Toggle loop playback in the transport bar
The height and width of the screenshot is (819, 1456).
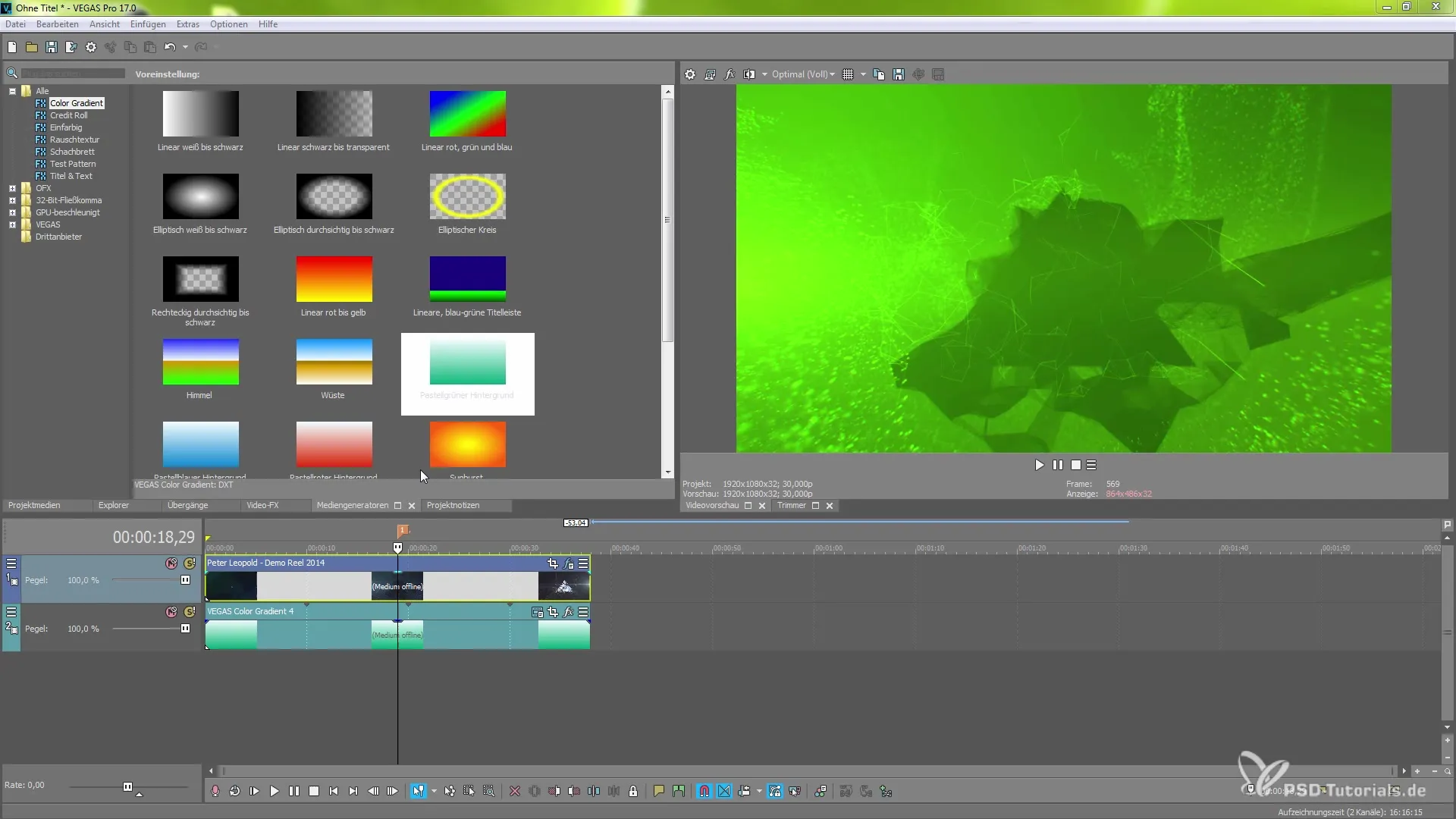pos(235,791)
